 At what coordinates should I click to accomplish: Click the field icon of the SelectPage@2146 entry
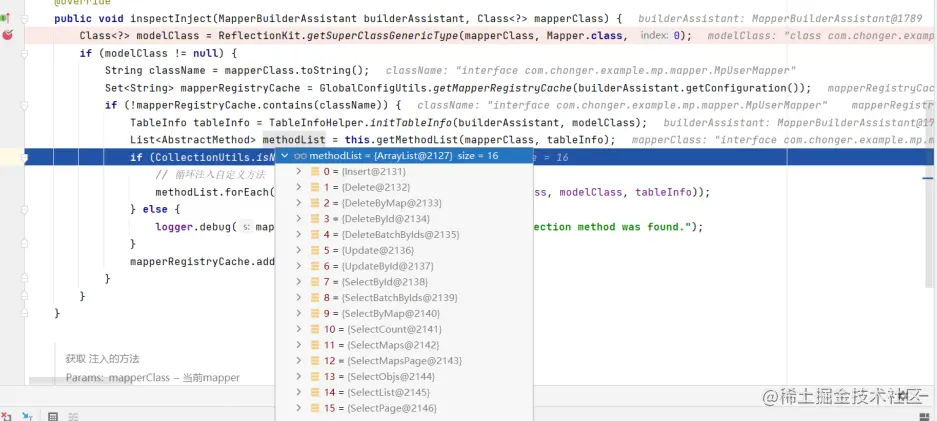[x=315, y=408]
